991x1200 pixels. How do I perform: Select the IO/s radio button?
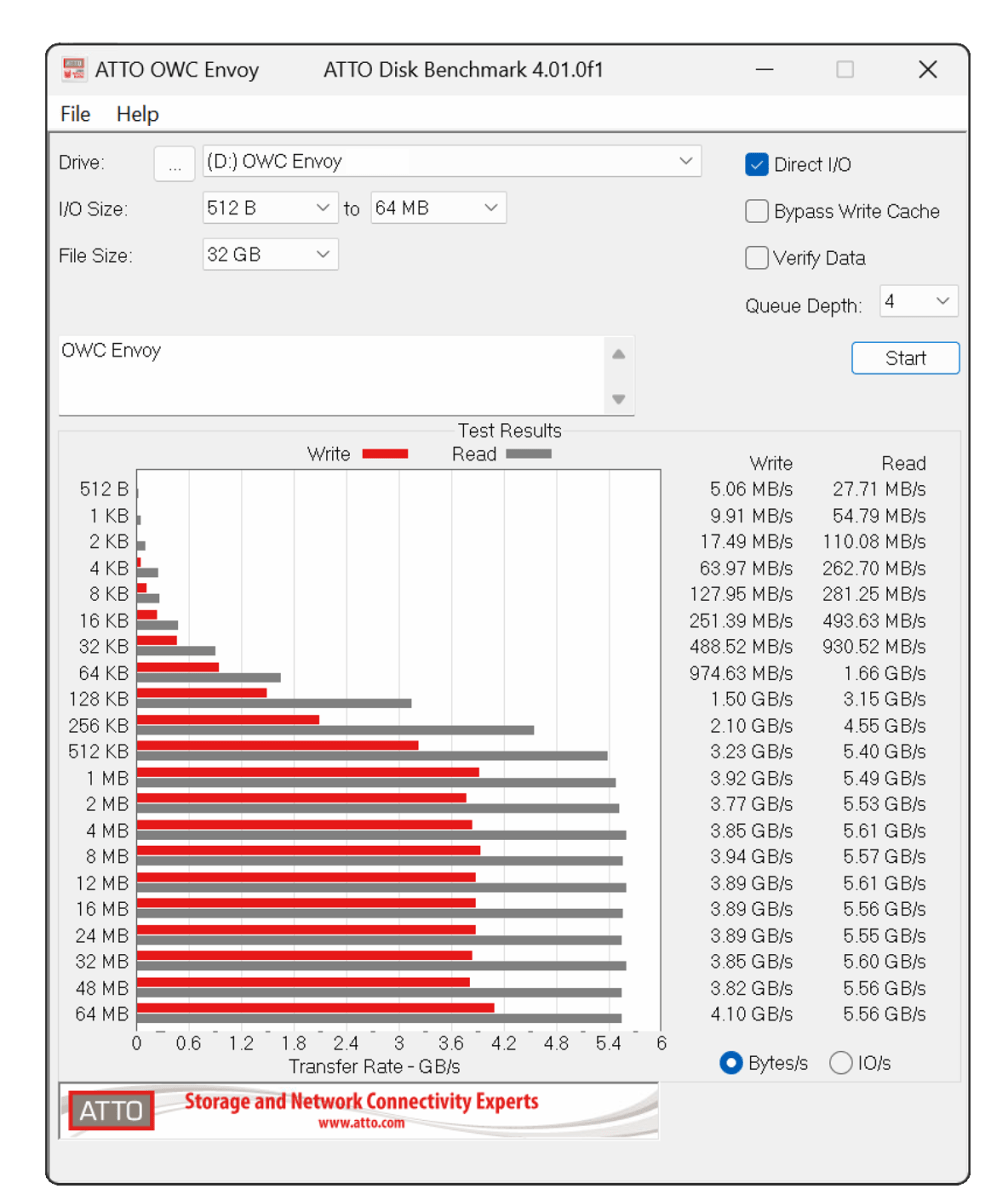[x=842, y=1063]
